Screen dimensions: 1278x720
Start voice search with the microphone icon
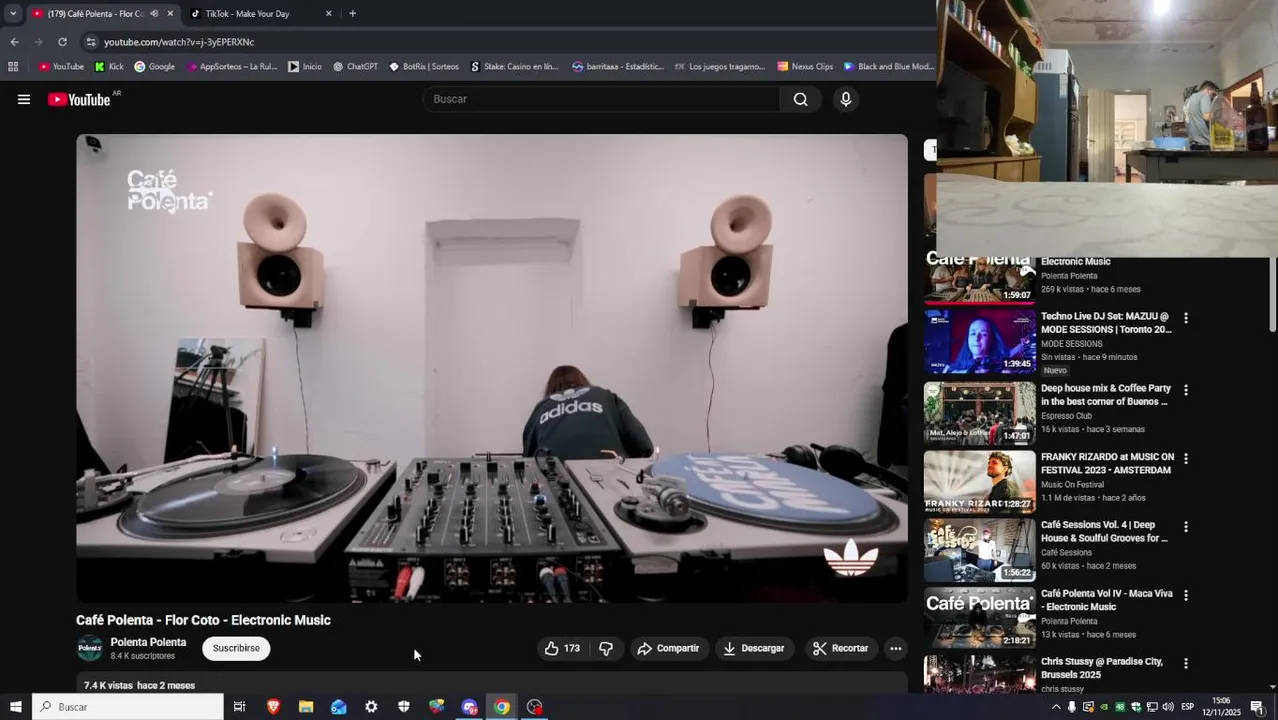point(846,99)
